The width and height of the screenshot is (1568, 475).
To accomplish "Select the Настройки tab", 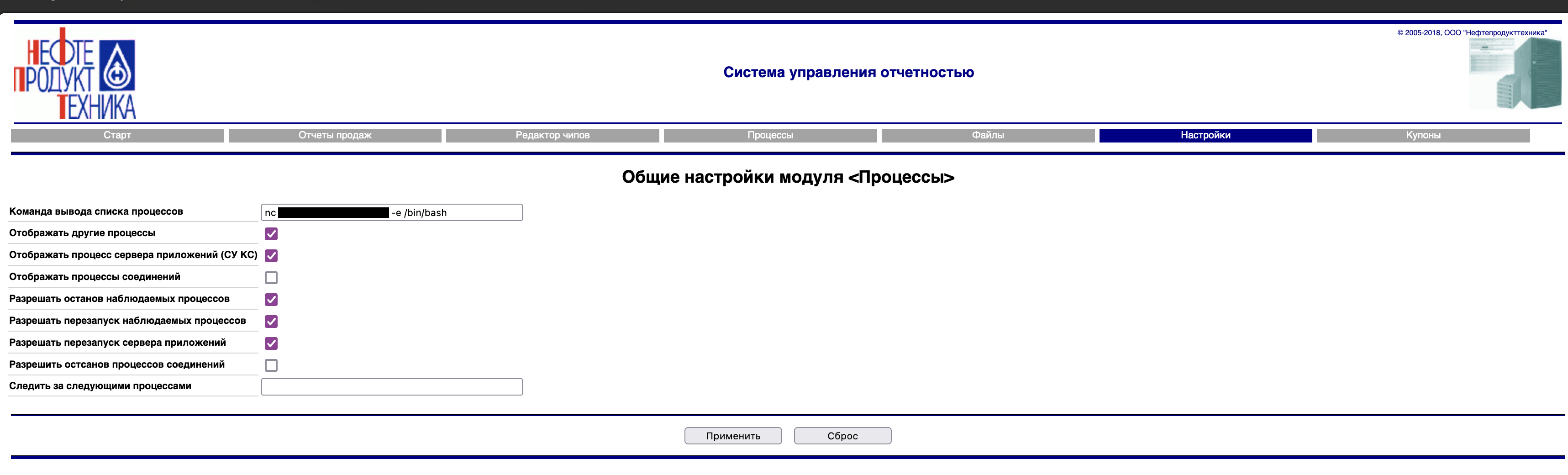I will [x=1205, y=135].
